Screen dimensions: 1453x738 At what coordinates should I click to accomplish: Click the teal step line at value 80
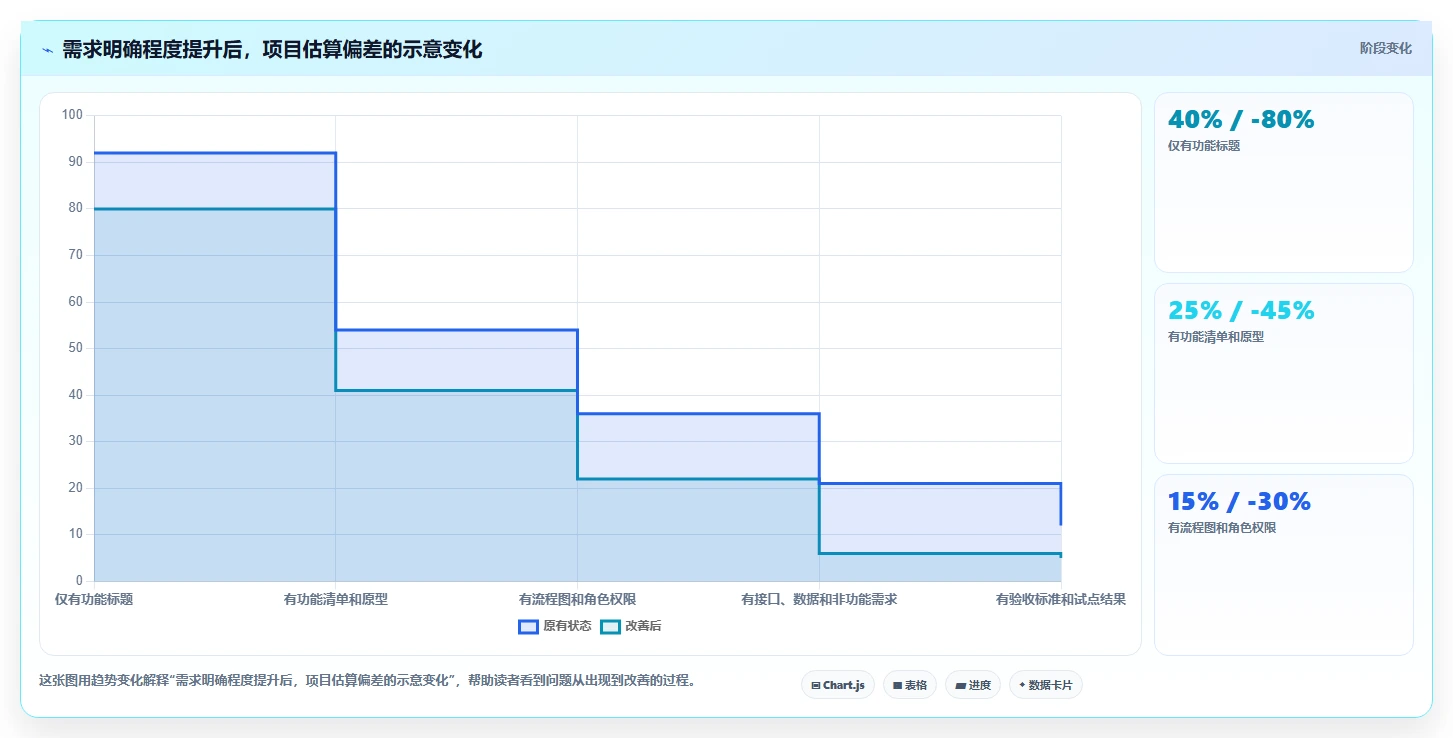click(x=215, y=209)
